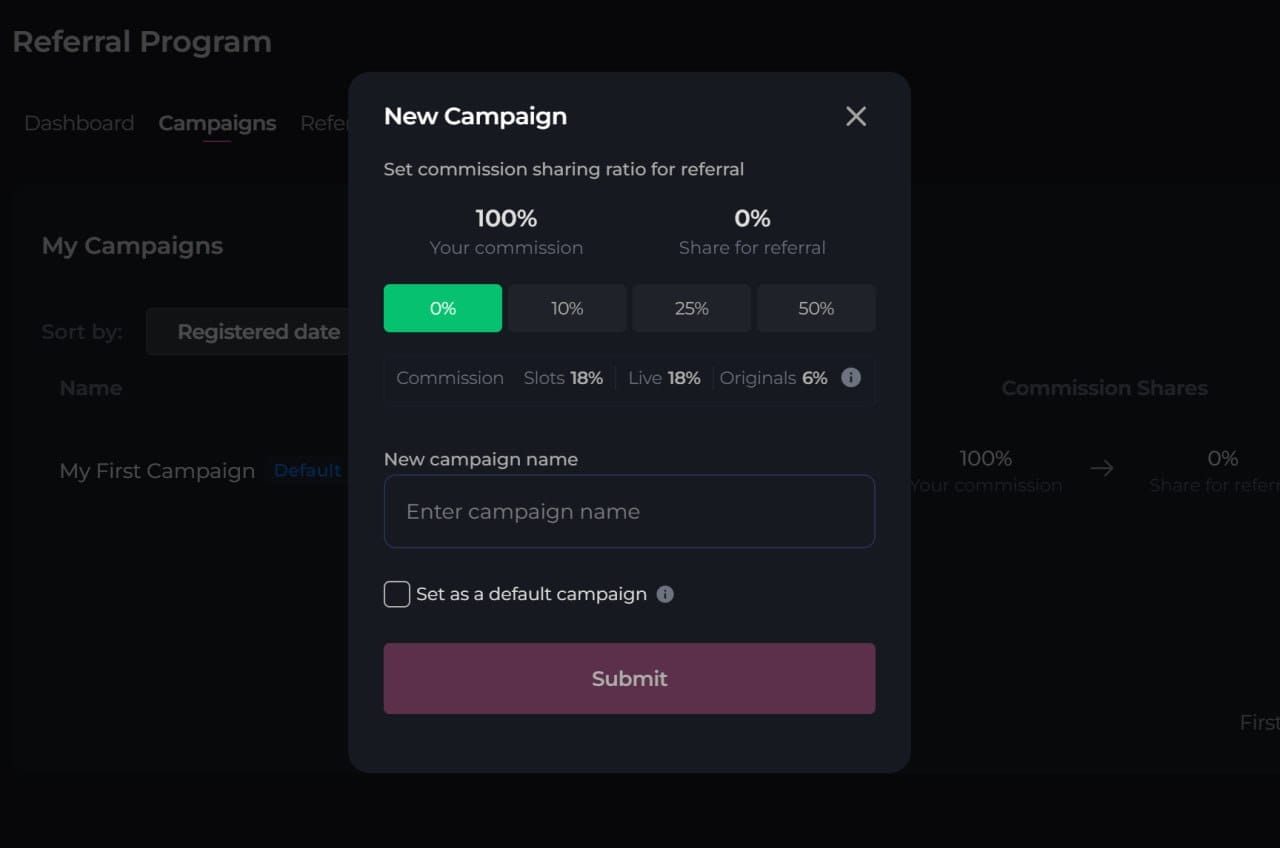Click the info icon beside Originals 6%
1280x848 pixels.
coord(851,378)
